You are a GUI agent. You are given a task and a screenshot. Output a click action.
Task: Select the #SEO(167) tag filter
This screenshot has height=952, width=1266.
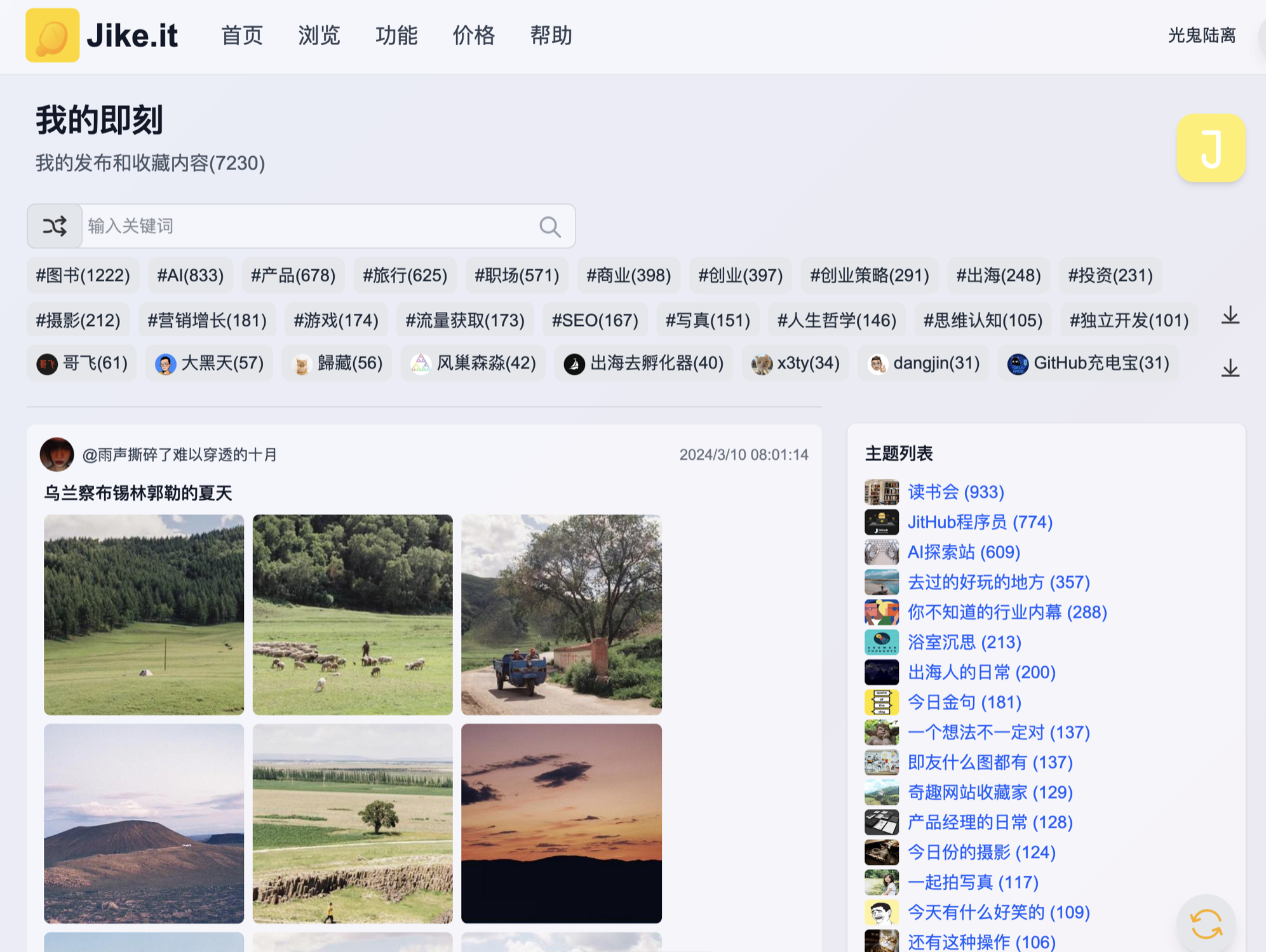point(595,320)
